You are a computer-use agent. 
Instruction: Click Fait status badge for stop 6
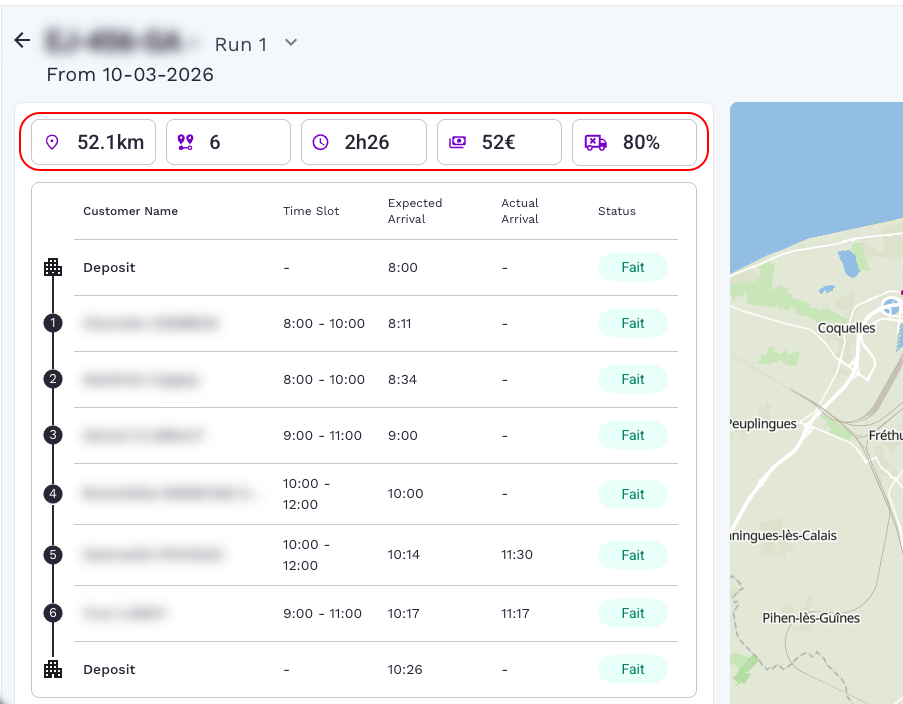(632, 613)
